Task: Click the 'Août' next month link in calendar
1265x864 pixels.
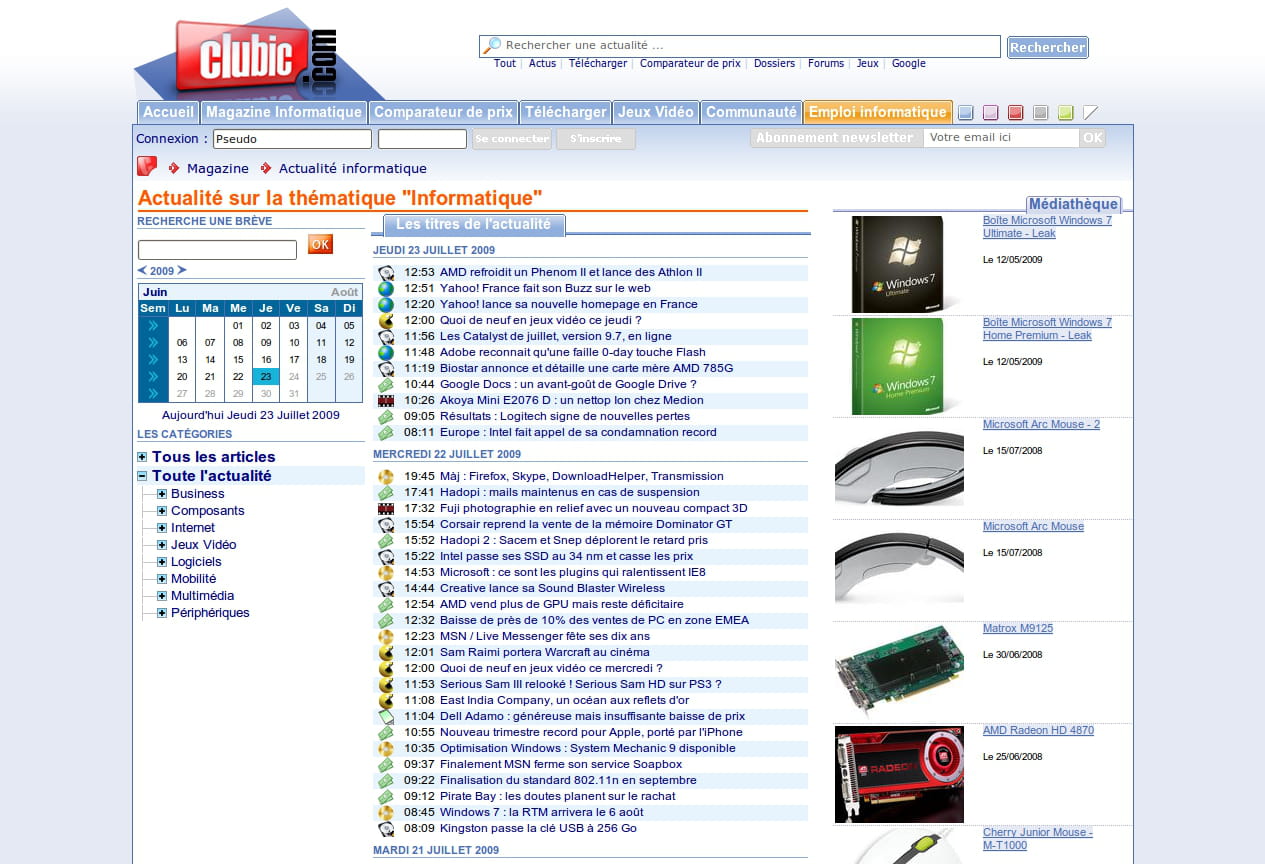Action: pos(345,293)
